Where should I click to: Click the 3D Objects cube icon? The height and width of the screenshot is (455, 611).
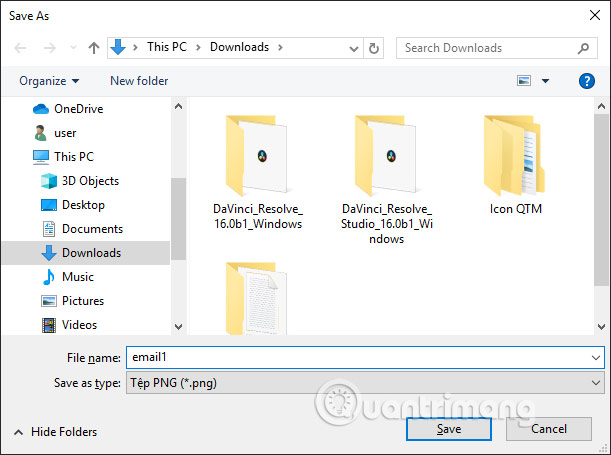tap(49, 181)
